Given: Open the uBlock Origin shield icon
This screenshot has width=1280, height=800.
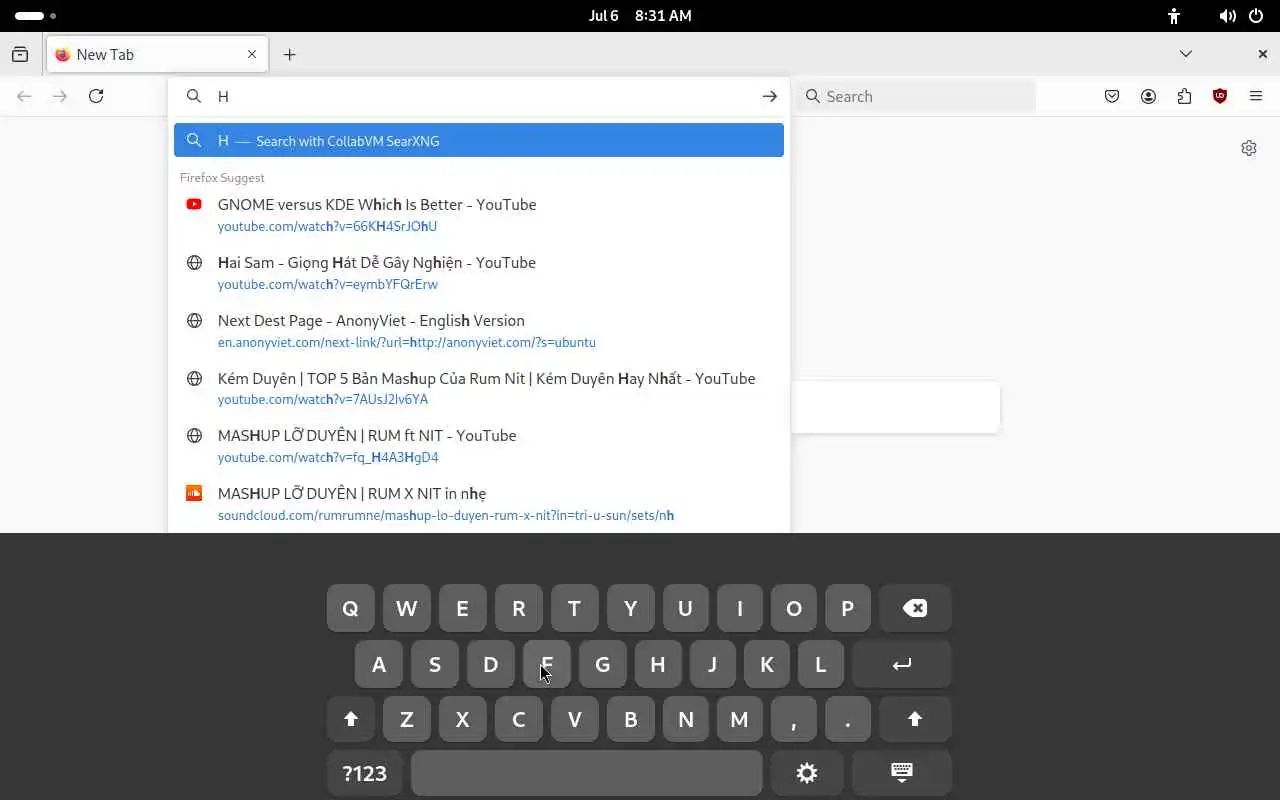Looking at the screenshot, I should click(x=1220, y=96).
